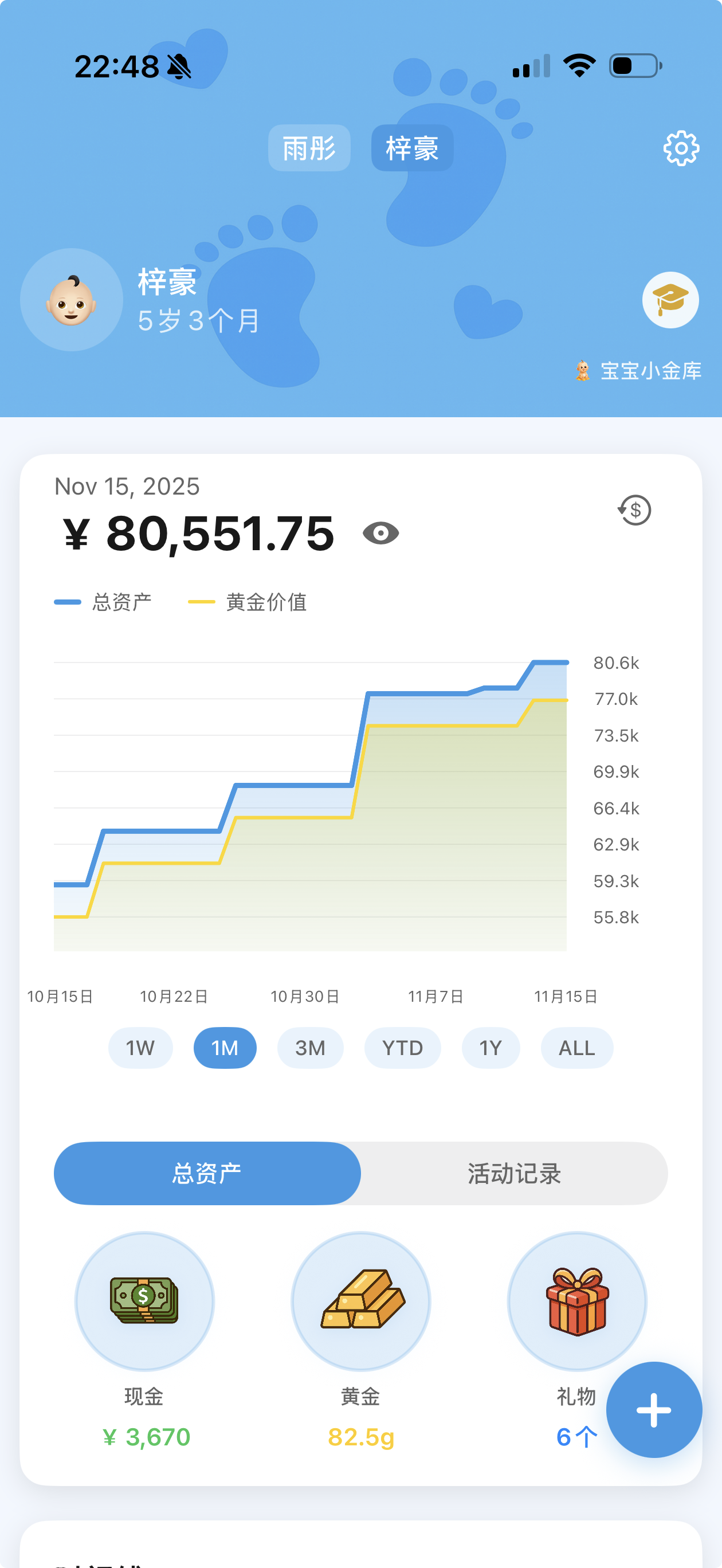The image size is (722, 1568).
Task: Hide the balance with the eye icon
Action: click(380, 533)
